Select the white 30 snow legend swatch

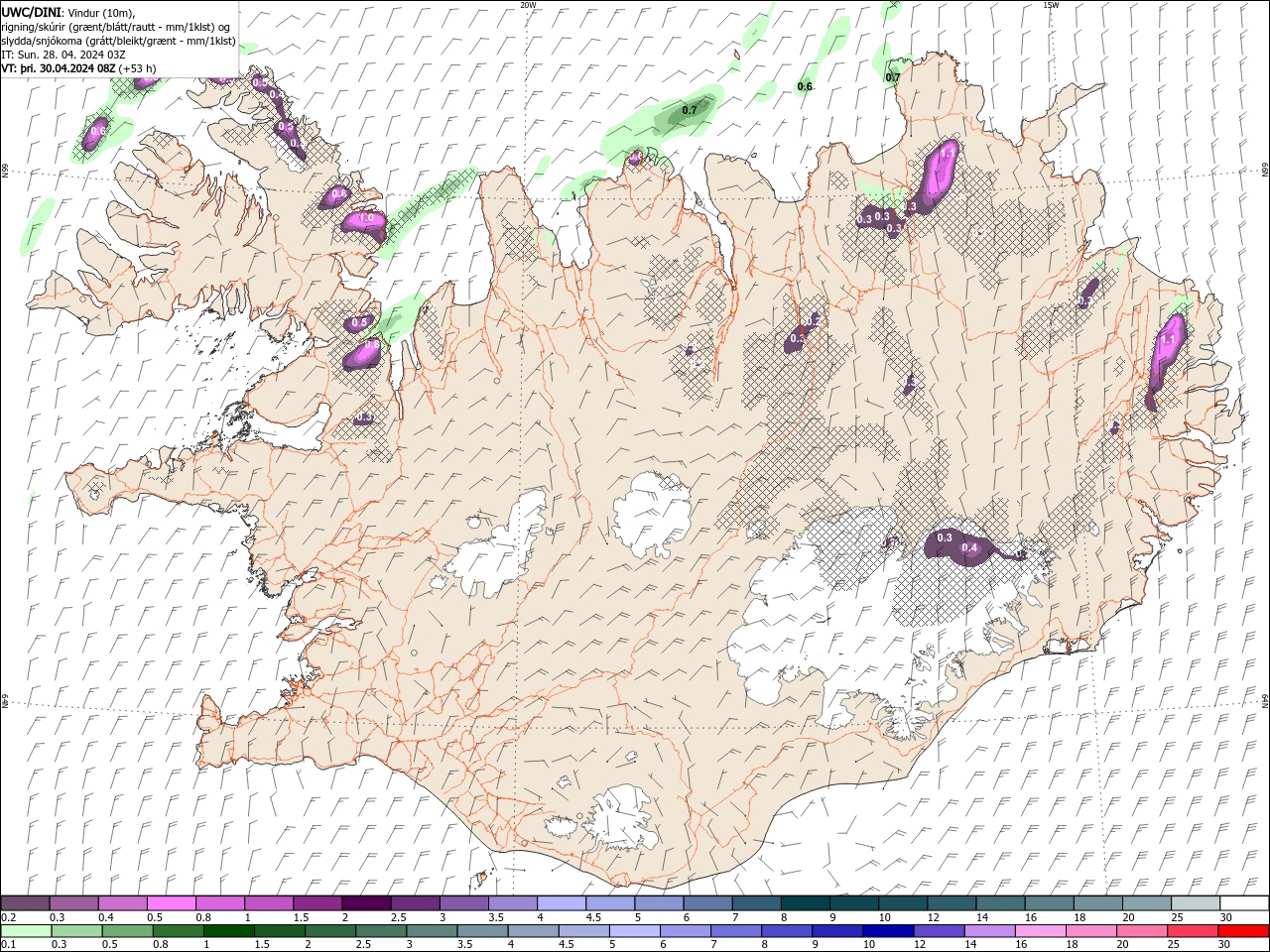pos(1244,903)
